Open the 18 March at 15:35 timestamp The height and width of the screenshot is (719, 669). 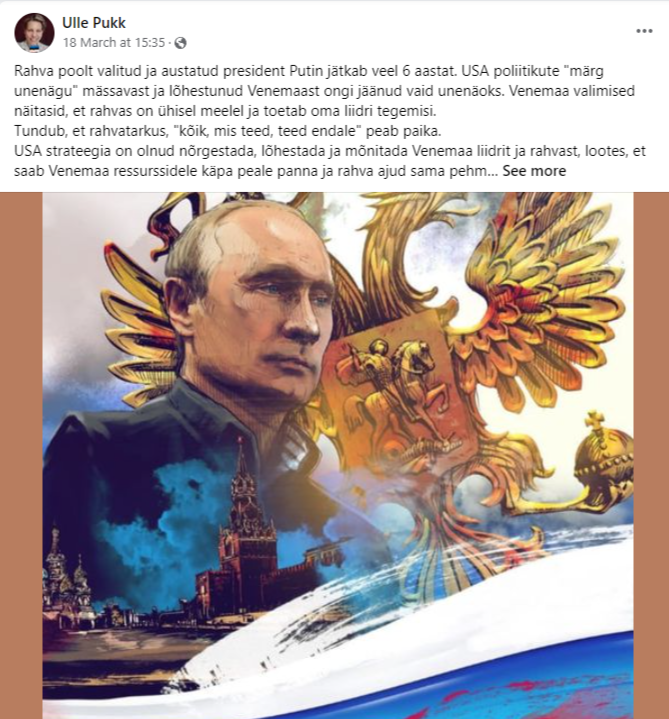coord(114,43)
